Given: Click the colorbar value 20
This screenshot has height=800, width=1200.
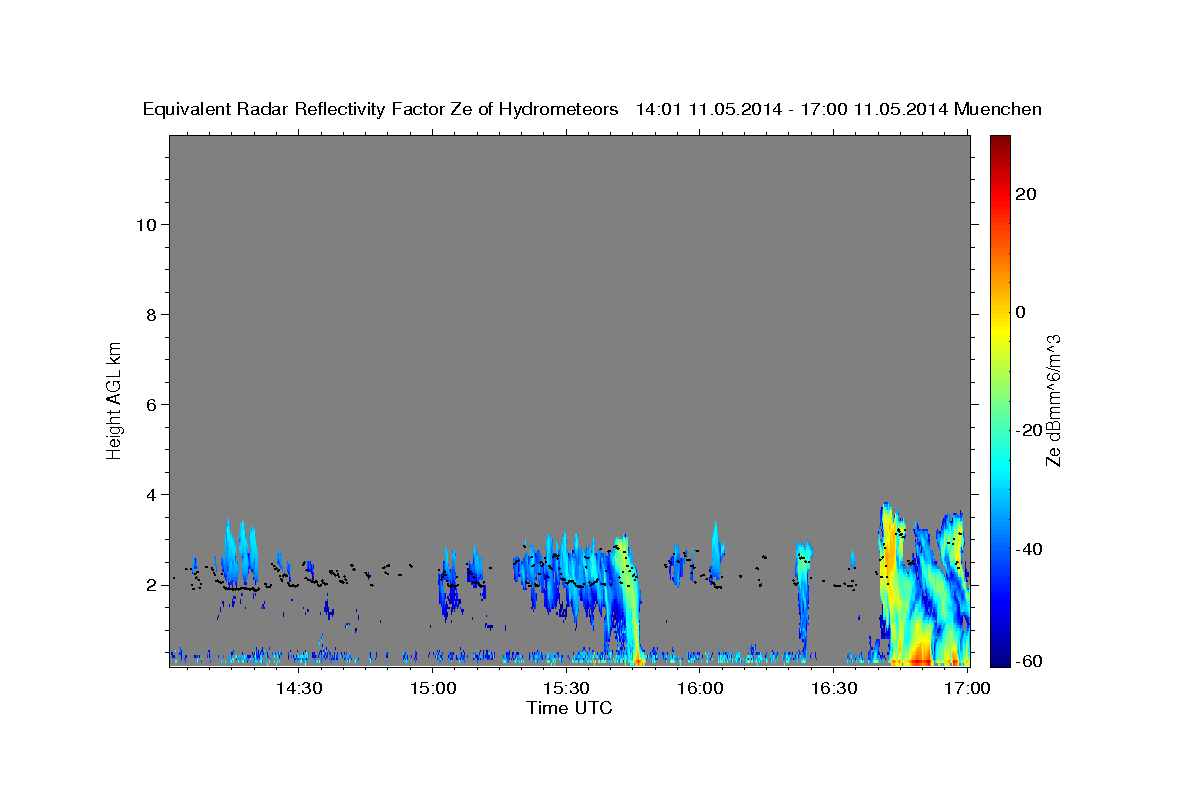Looking at the screenshot, I should [x=1026, y=194].
